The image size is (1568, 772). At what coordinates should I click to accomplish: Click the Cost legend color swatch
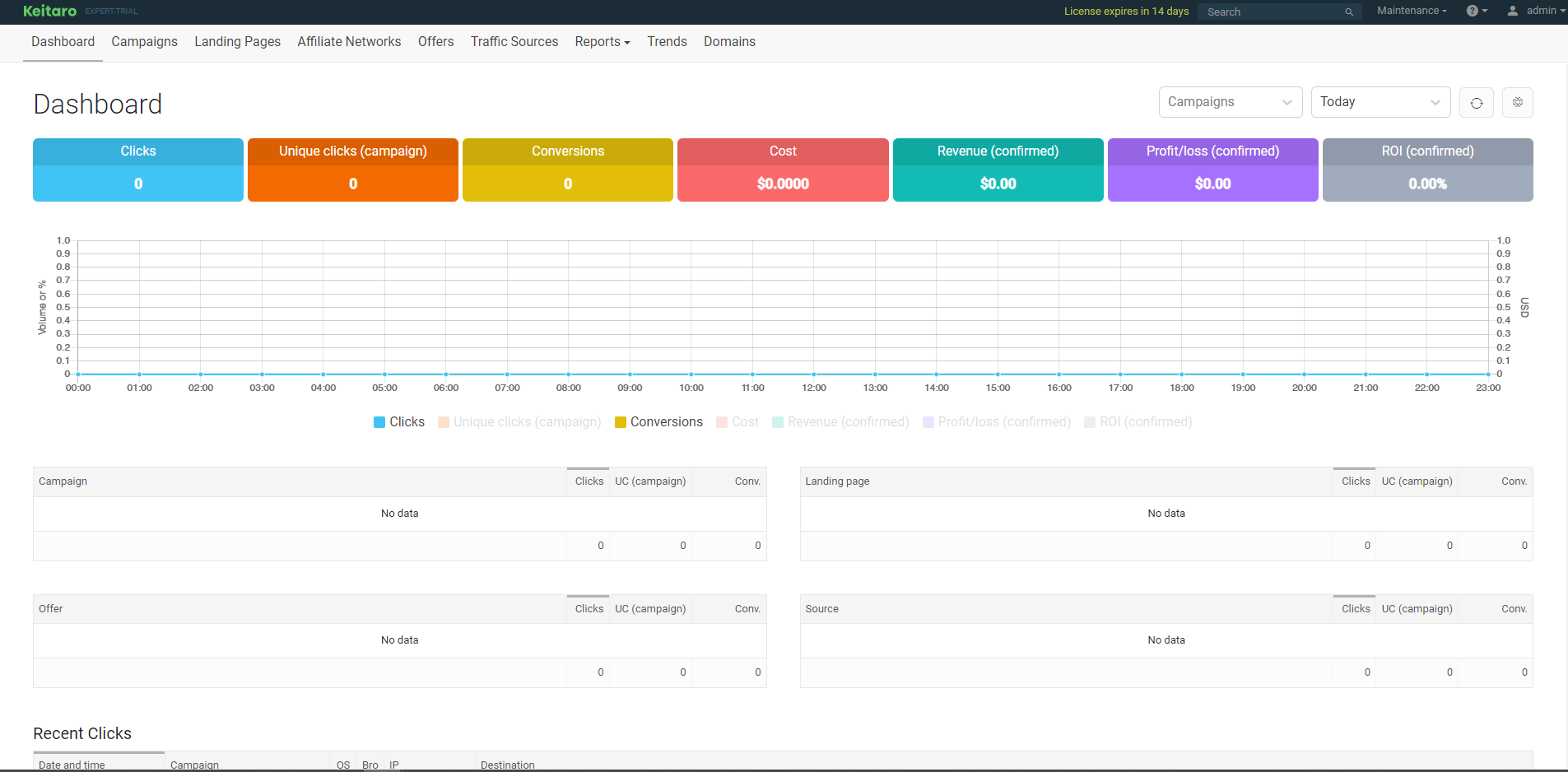(x=722, y=422)
